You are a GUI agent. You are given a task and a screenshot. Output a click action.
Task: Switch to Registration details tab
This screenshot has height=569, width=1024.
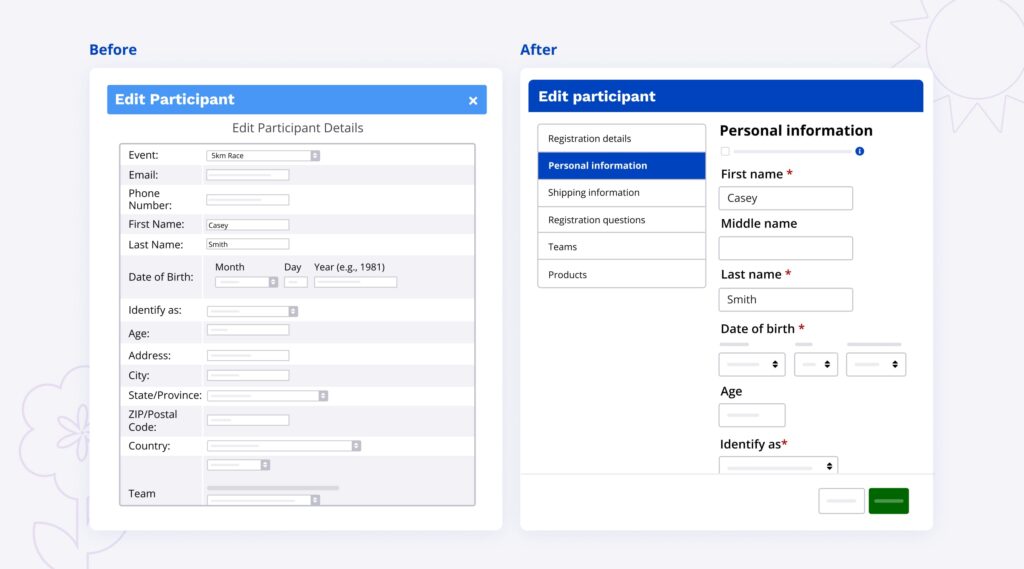click(621, 138)
